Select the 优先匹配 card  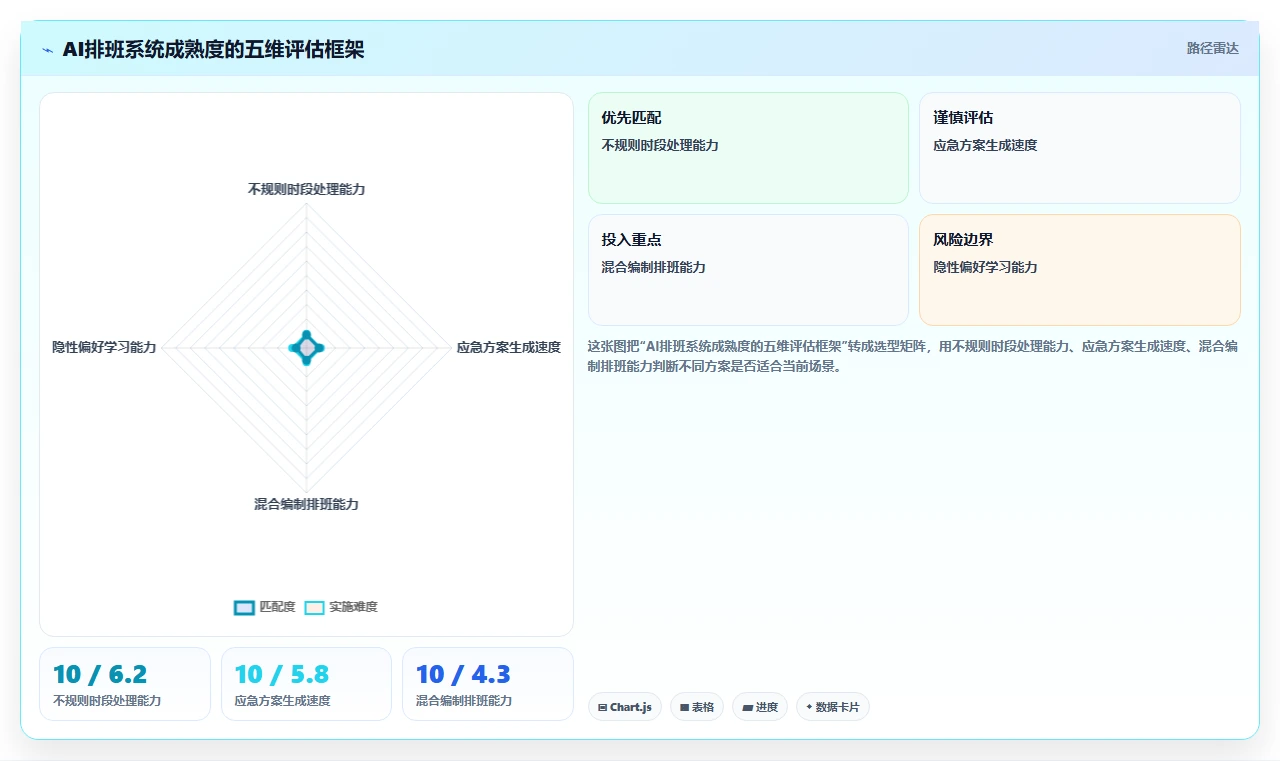[748, 148]
